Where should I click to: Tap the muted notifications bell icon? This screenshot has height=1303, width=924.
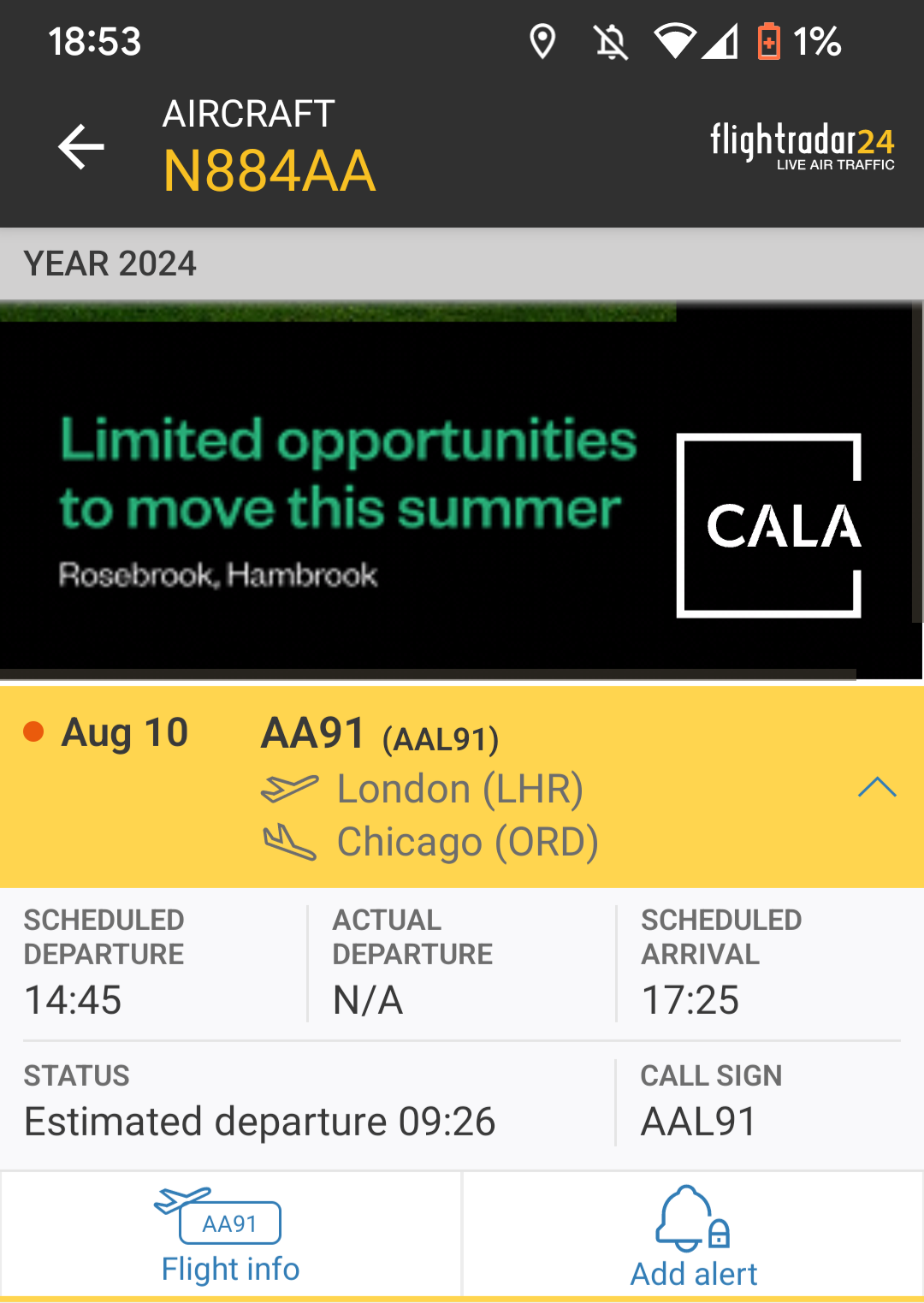pyautogui.click(x=611, y=41)
